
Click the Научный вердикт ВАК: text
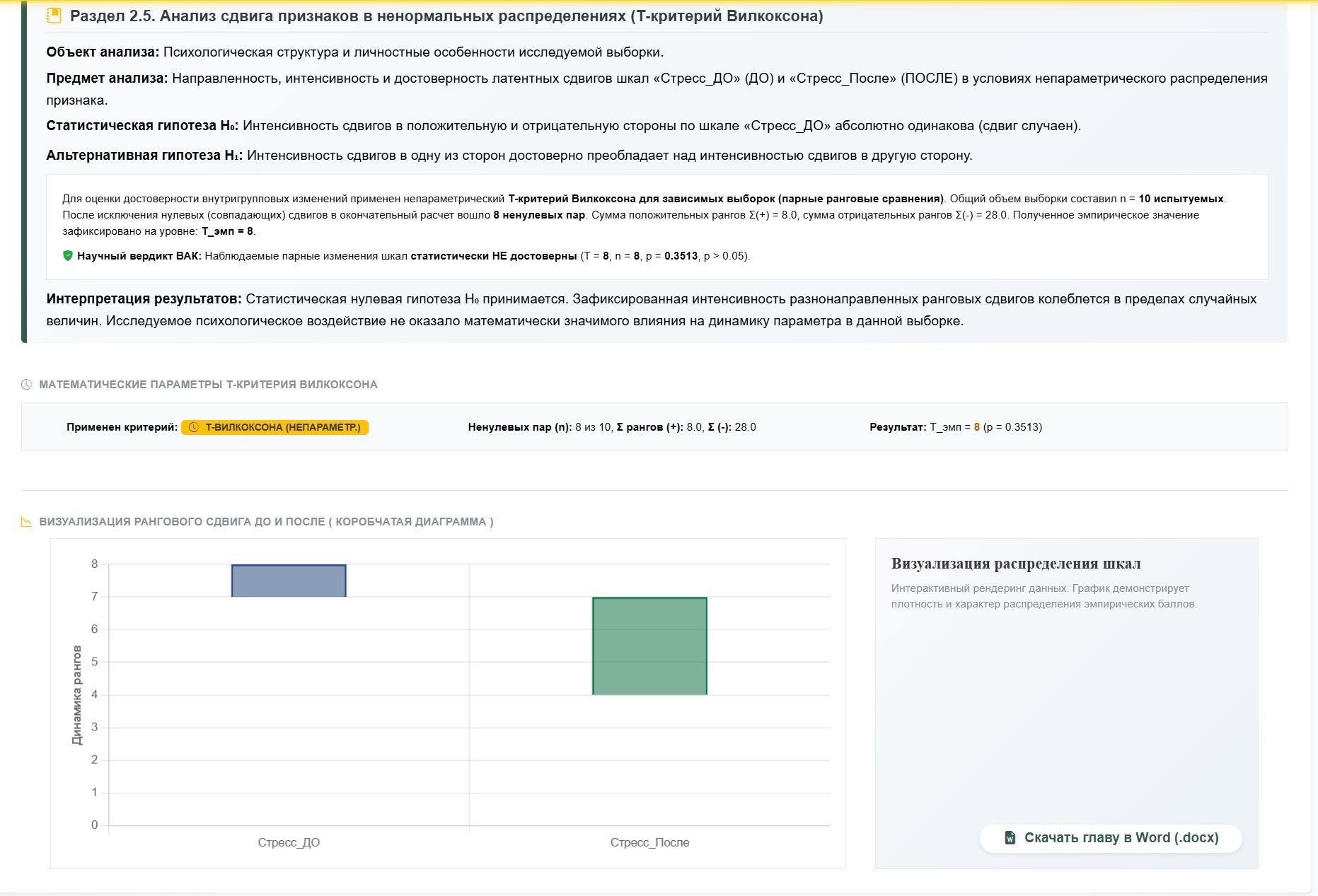click(x=139, y=255)
